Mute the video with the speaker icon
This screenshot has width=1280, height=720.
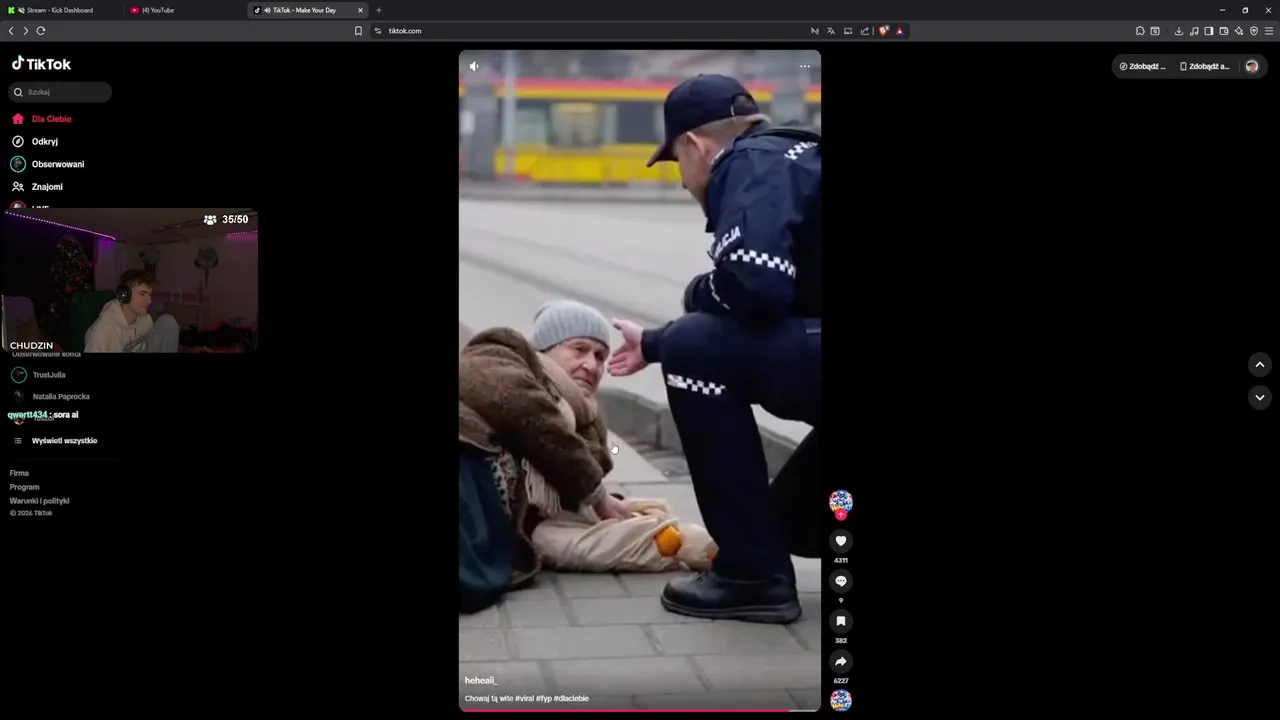coord(474,66)
